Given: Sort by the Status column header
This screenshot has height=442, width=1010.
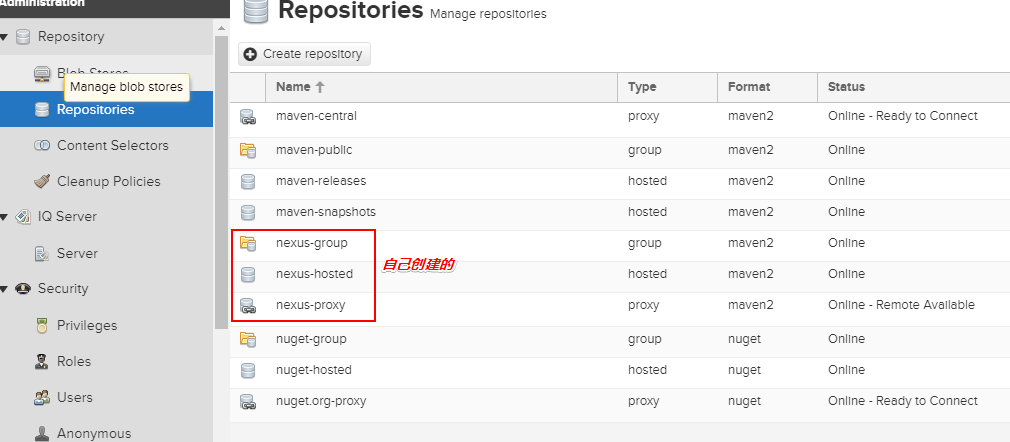Looking at the screenshot, I should click(x=913, y=87).
